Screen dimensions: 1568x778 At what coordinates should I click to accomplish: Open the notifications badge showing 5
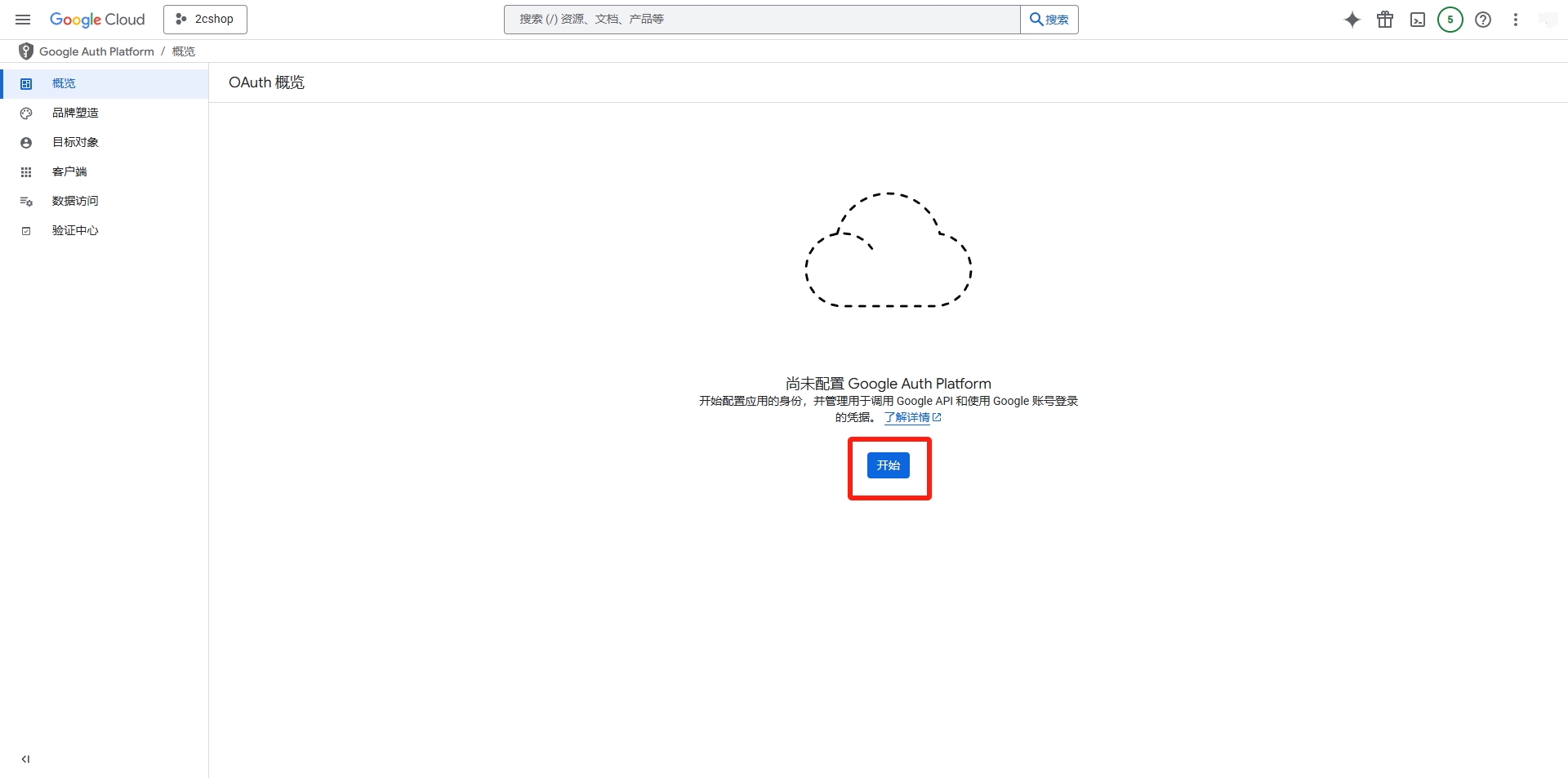click(x=1450, y=20)
